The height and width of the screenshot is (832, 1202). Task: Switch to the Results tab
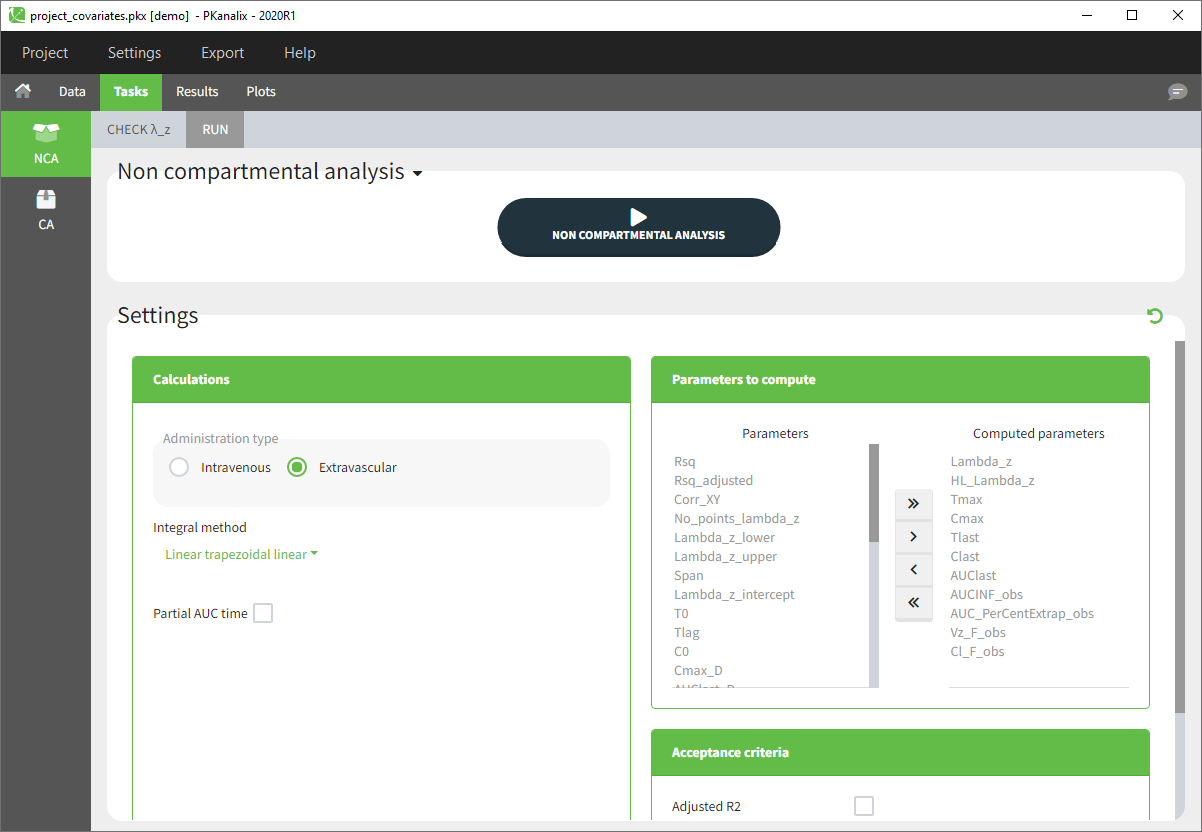[197, 92]
